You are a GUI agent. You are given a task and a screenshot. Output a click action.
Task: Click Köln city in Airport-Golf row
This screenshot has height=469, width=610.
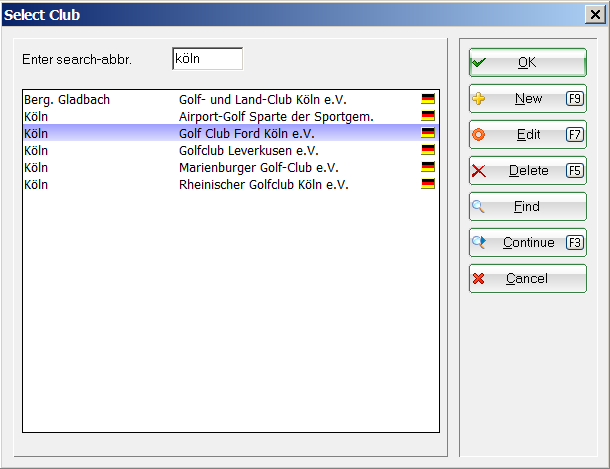pyautogui.click(x=36, y=117)
